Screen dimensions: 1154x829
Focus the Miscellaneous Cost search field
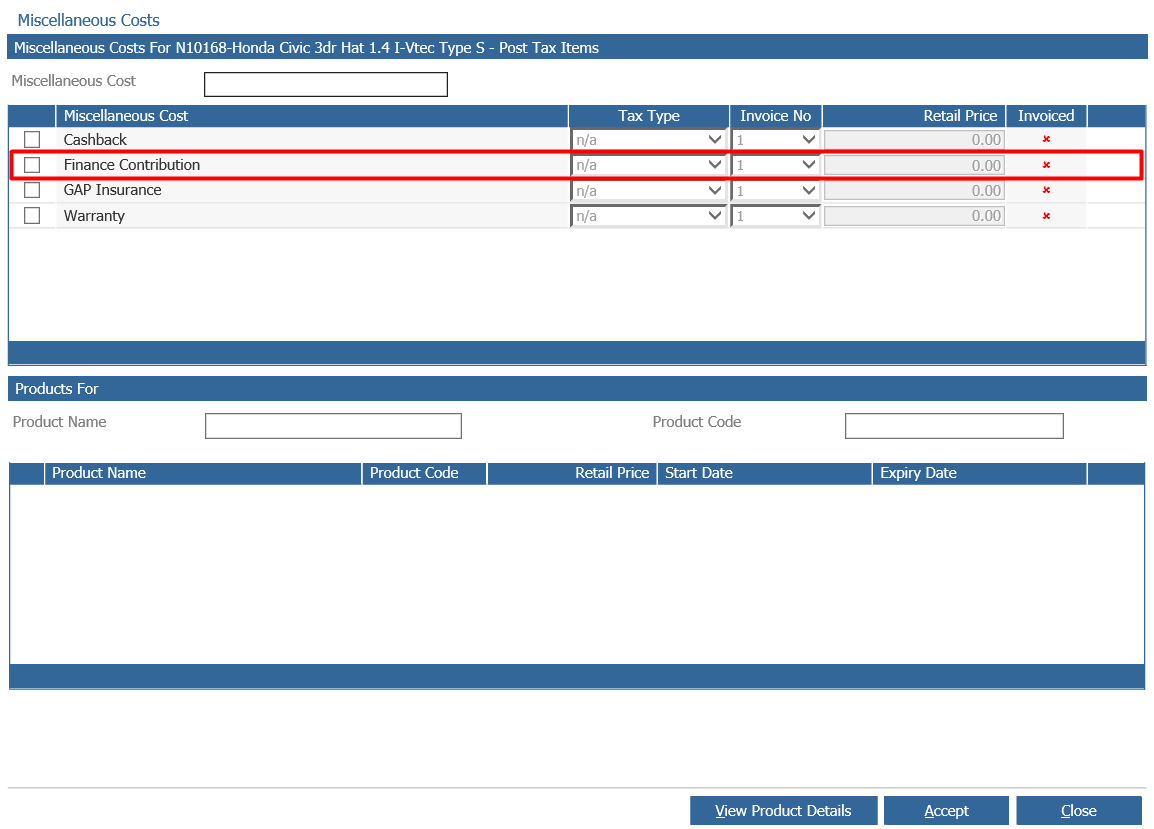pyautogui.click(x=326, y=84)
